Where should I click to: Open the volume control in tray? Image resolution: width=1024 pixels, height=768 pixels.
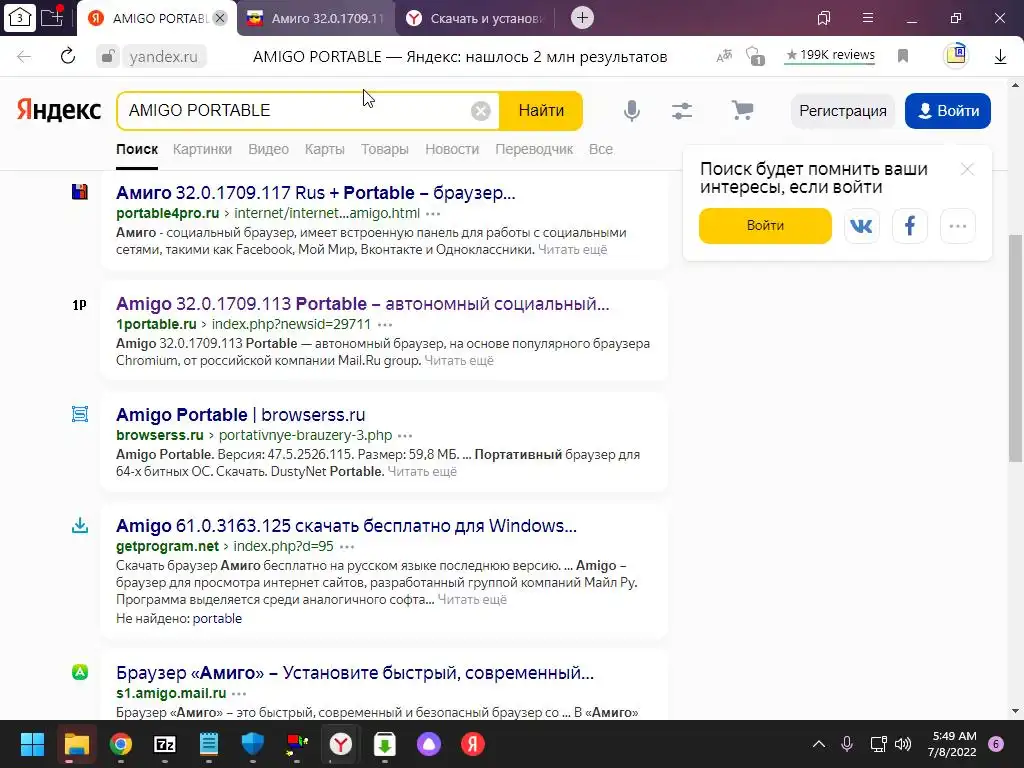coord(903,744)
